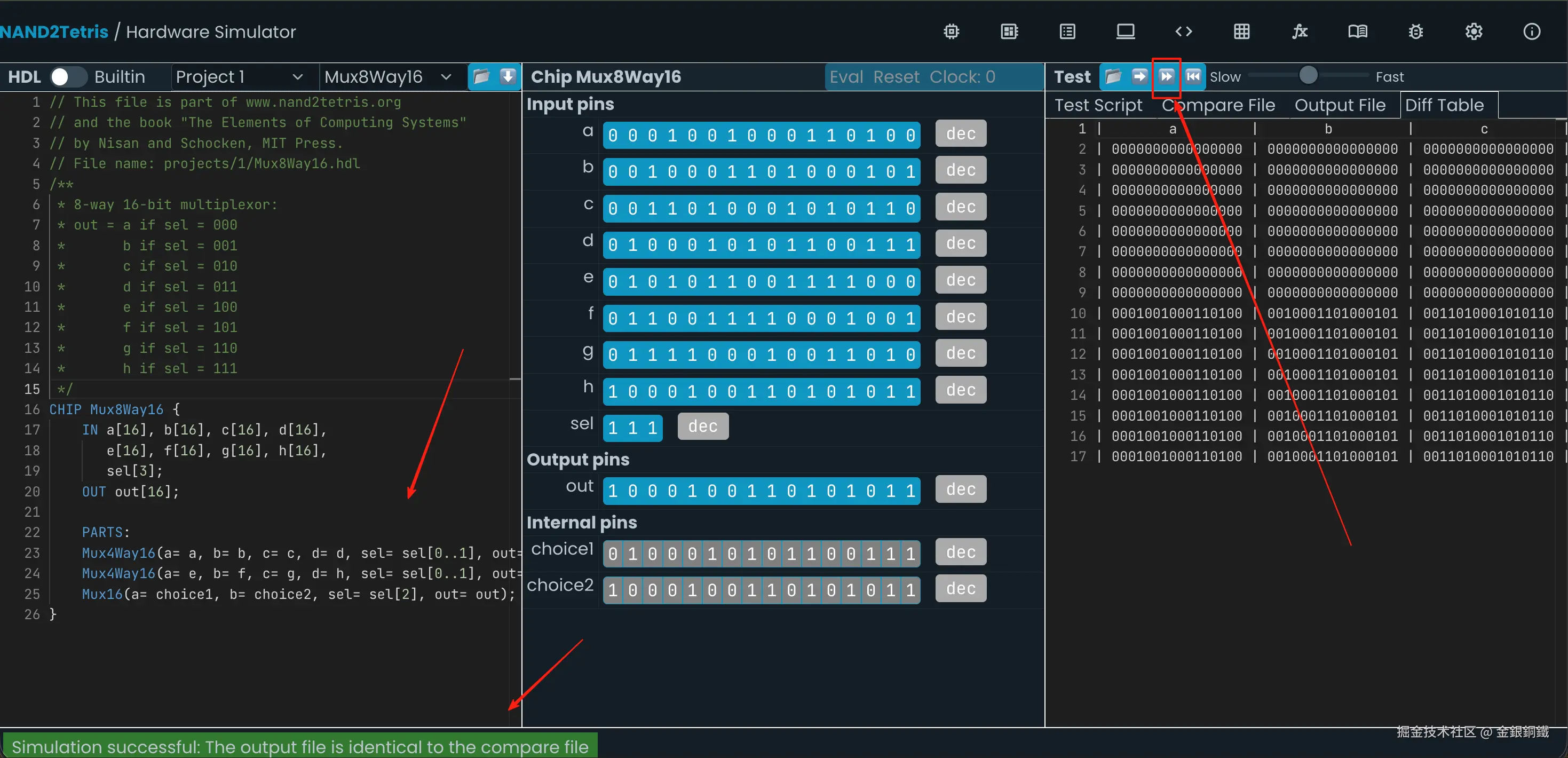
Task: Open the settings gear icon
Action: [1473, 31]
